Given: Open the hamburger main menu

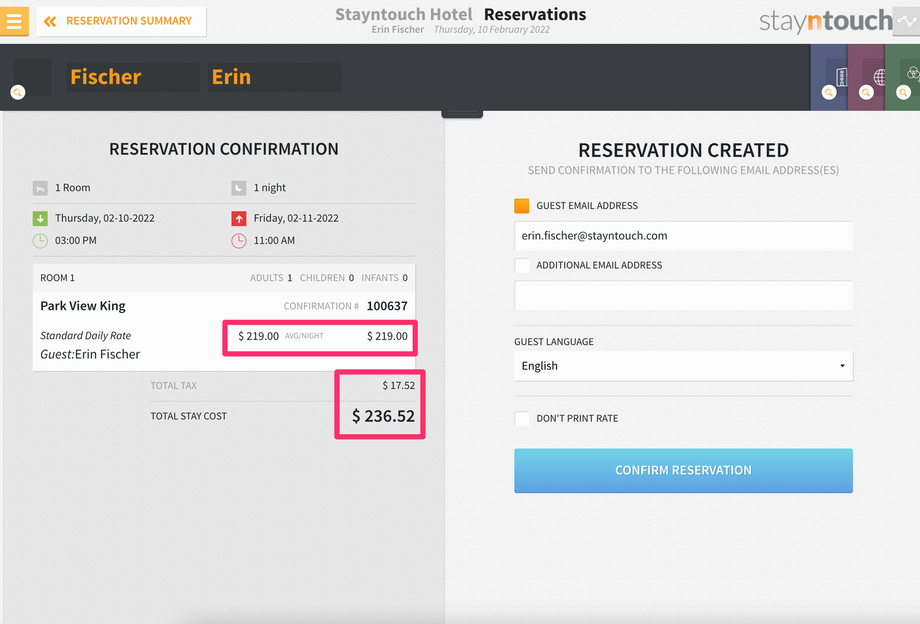Looking at the screenshot, I should click(14, 21).
